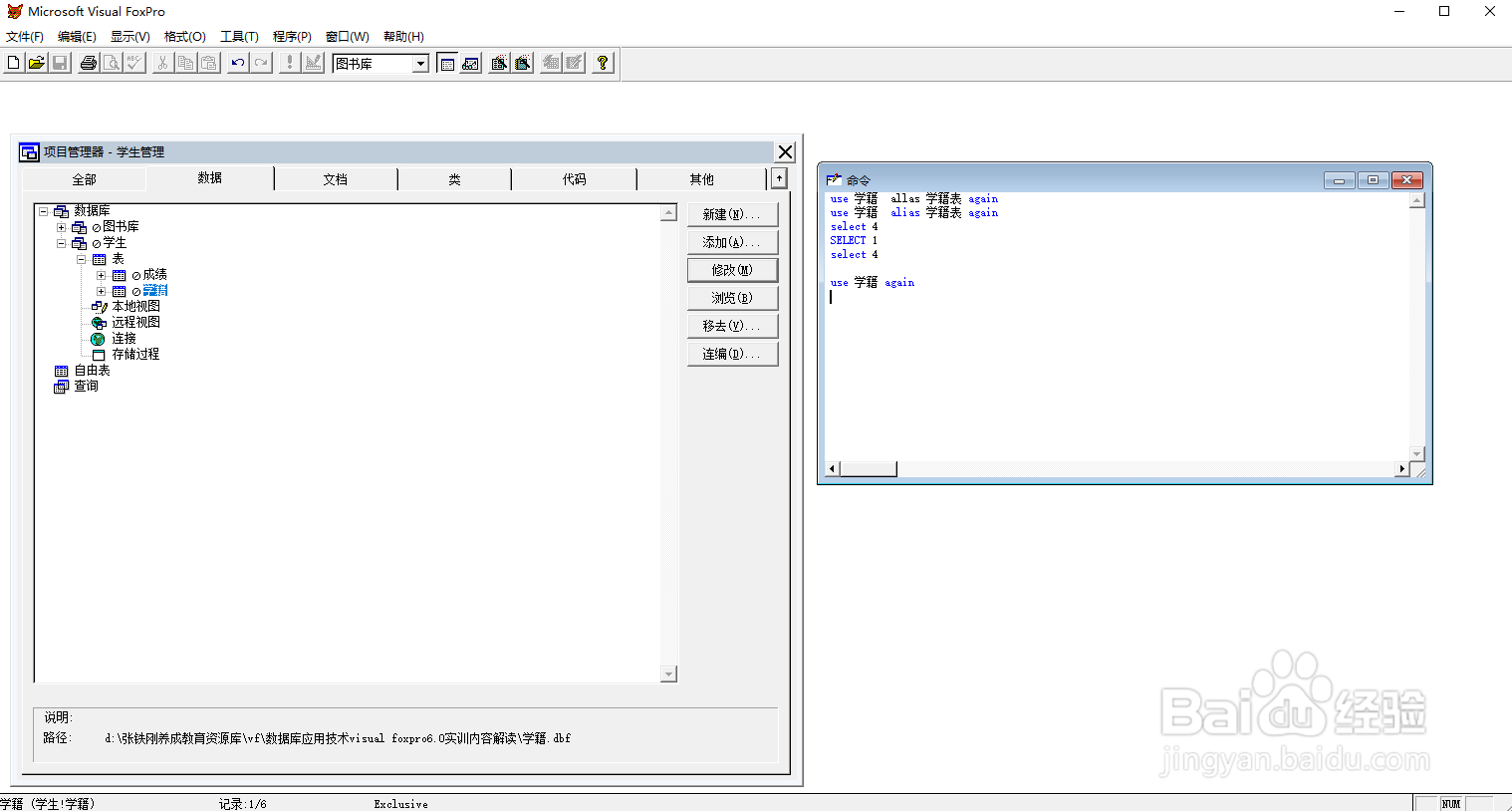Click the Undo arrow icon

[237, 63]
